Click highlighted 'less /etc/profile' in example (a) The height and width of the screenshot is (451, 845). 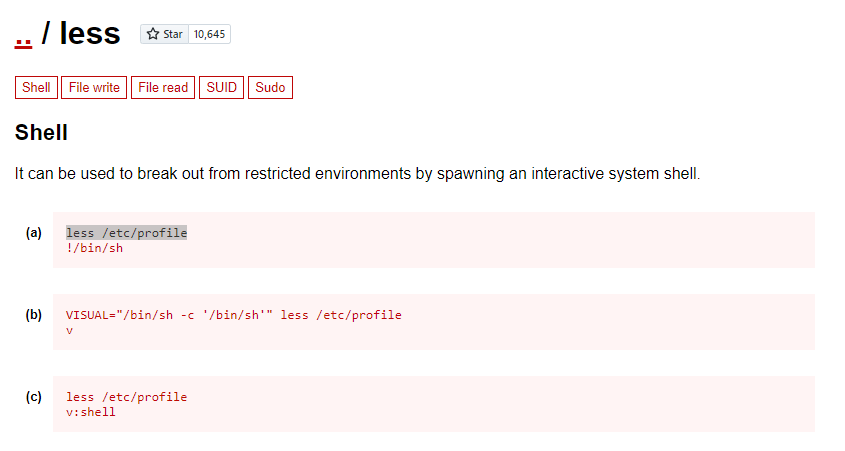click(x=127, y=233)
